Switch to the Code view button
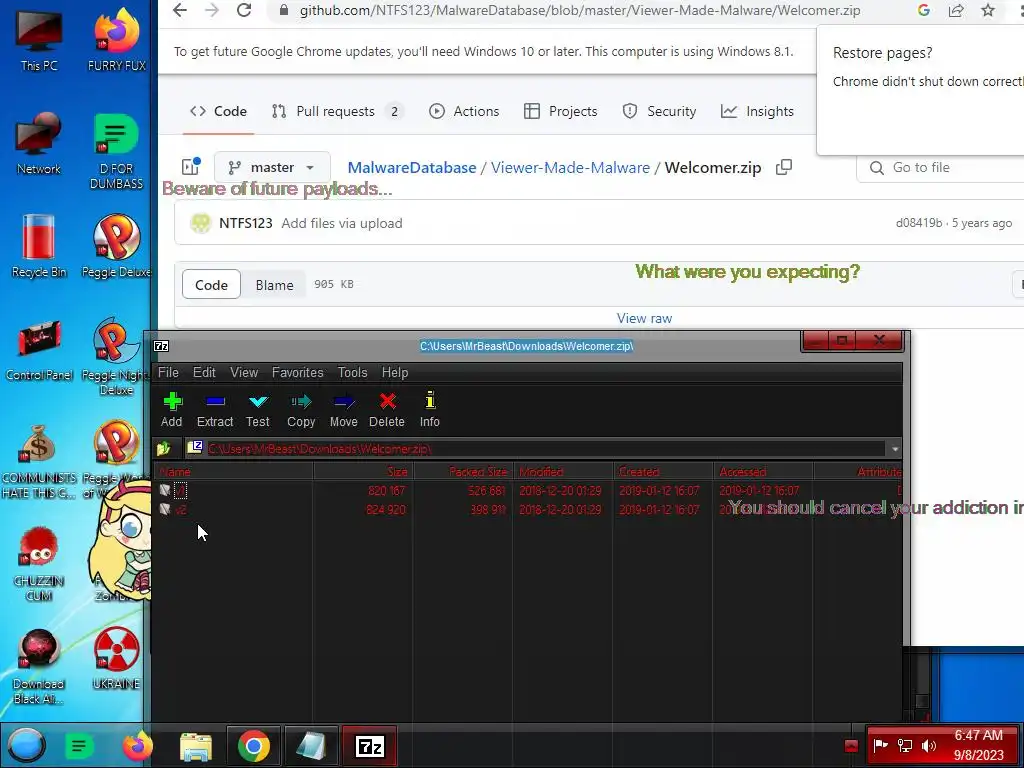This screenshot has width=1024, height=768. (x=211, y=285)
